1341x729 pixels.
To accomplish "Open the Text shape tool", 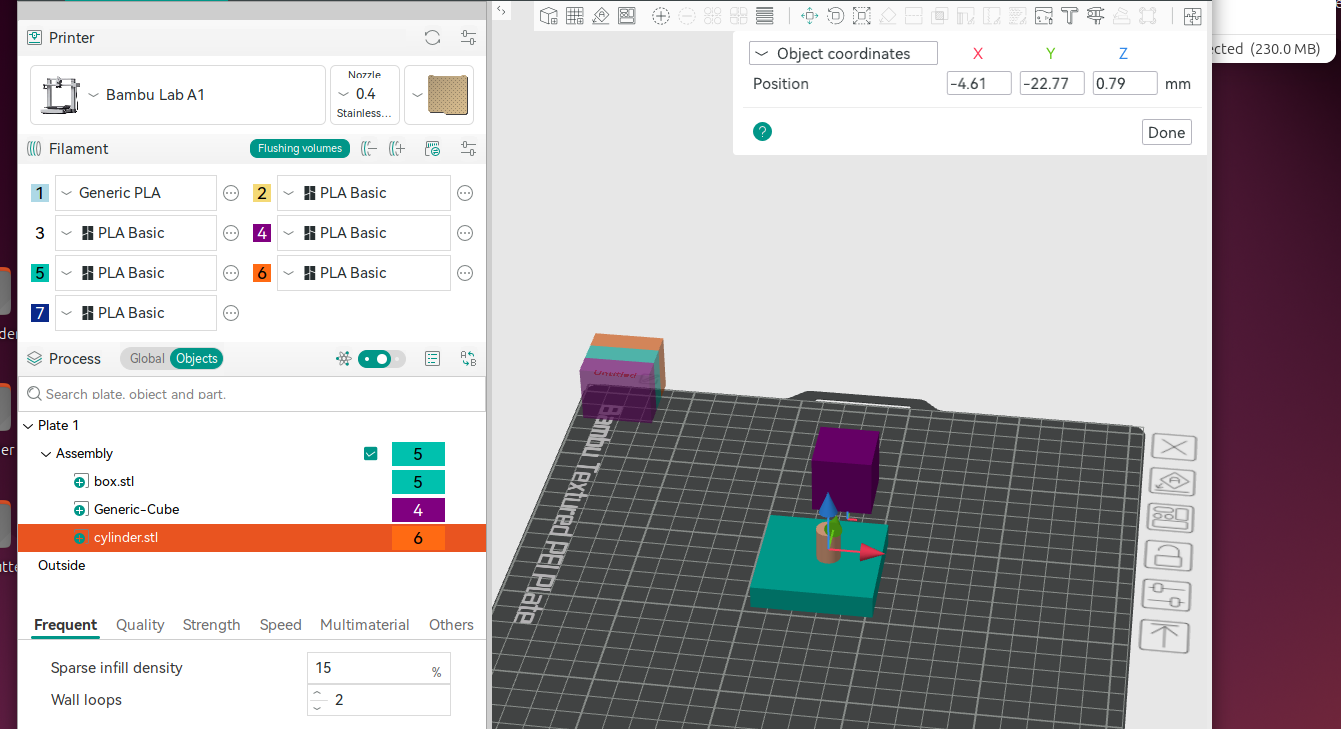I will point(1069,16).
